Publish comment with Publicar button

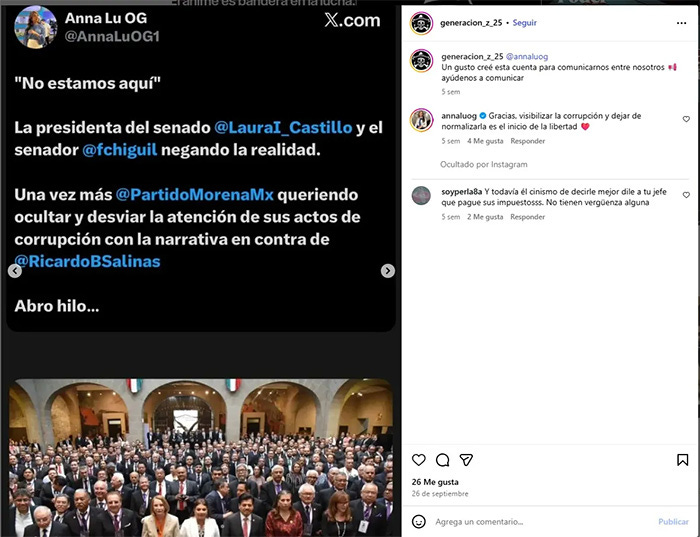pyautogui.click(x=673, y=521)
